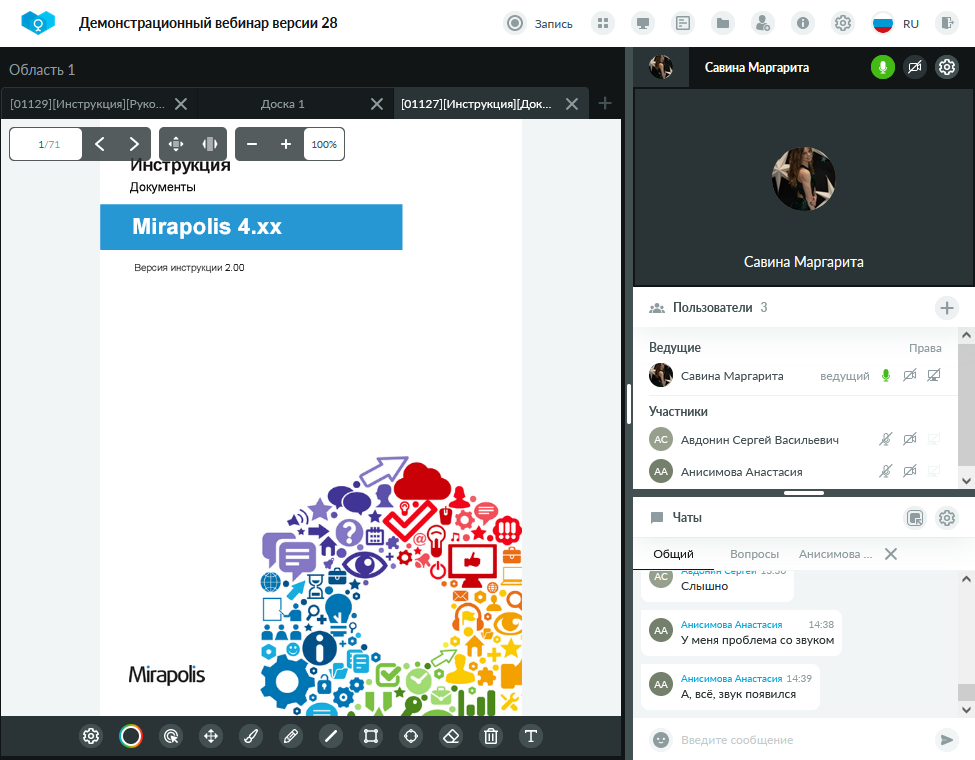This screenshot has height=760, width=975.
Task: Click the page number field 1/71
Action: (47, 144)
